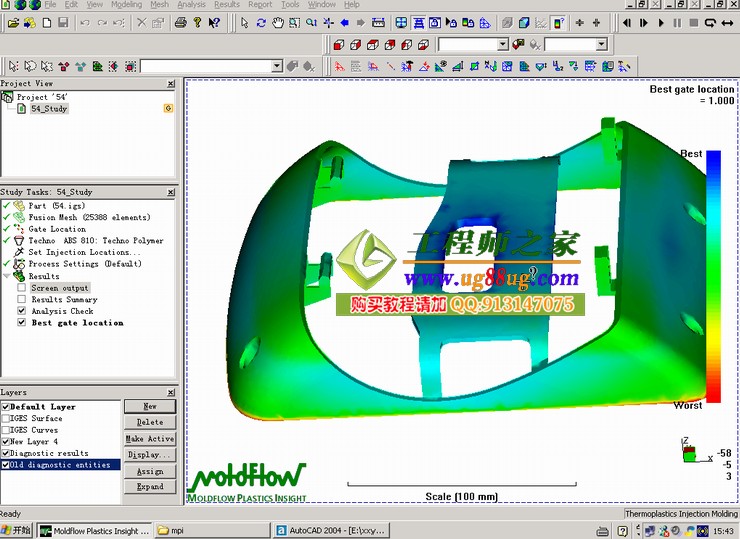
Task: Select the Pan hand tool
Action: click(x=278, y=23)
